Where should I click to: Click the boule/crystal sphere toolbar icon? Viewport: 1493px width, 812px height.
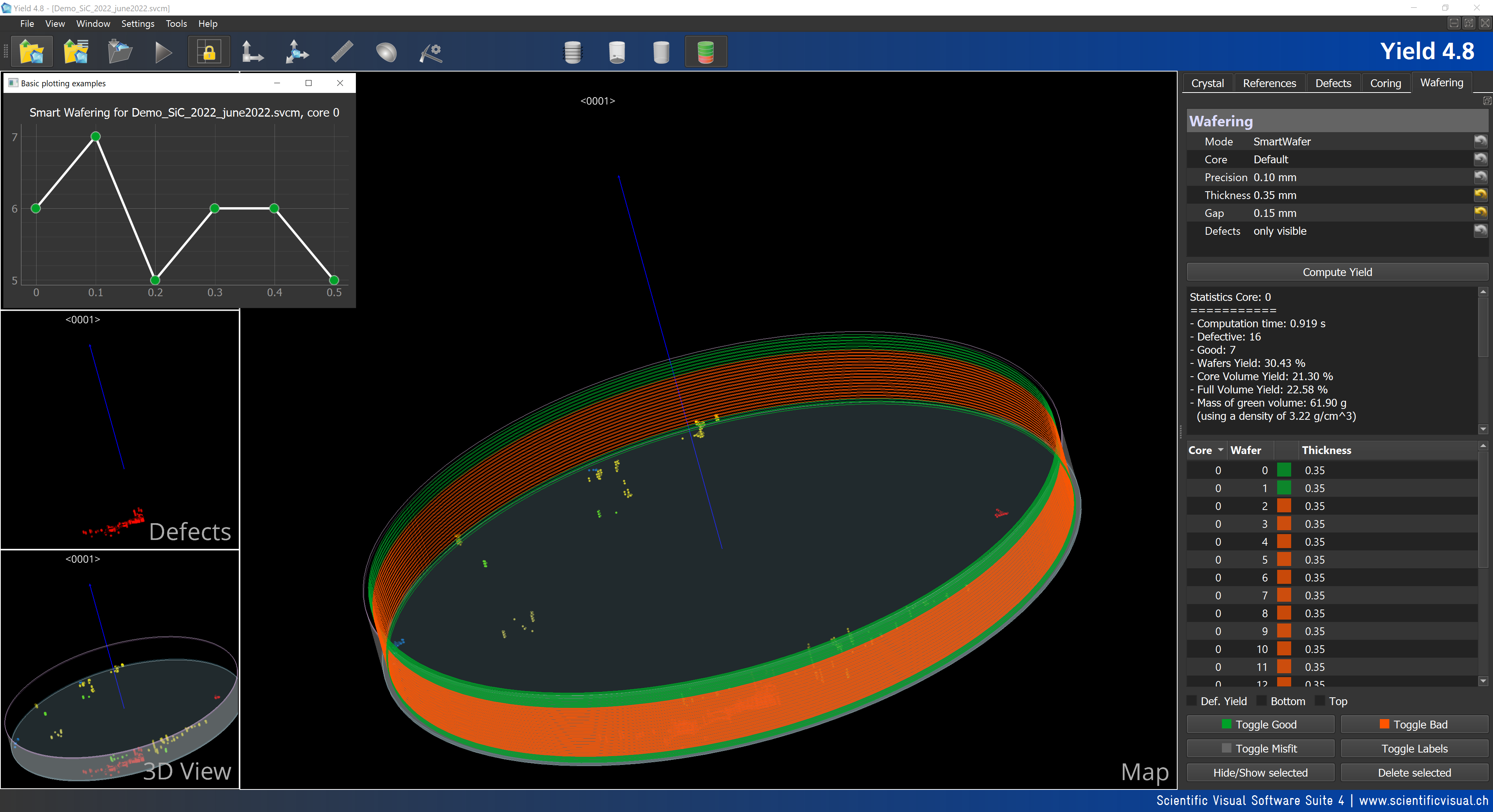(x=386, y=52)
